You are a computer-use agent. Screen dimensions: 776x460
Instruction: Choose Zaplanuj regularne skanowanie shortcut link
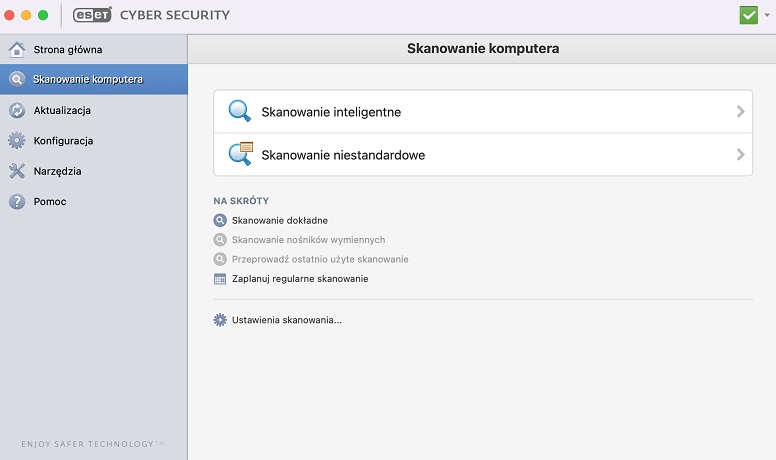tap(299, 279)
